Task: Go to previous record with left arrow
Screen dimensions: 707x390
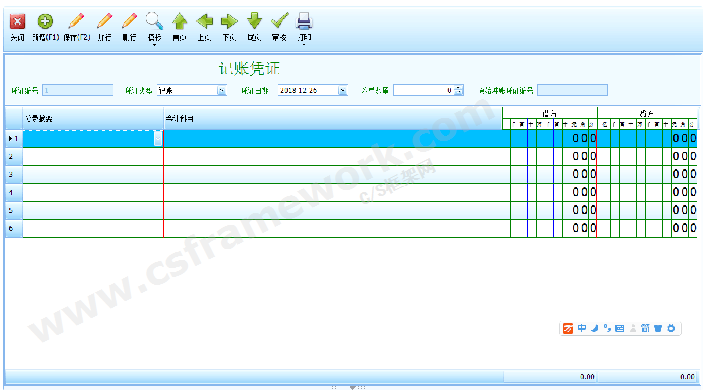Action: pos(204,21)
